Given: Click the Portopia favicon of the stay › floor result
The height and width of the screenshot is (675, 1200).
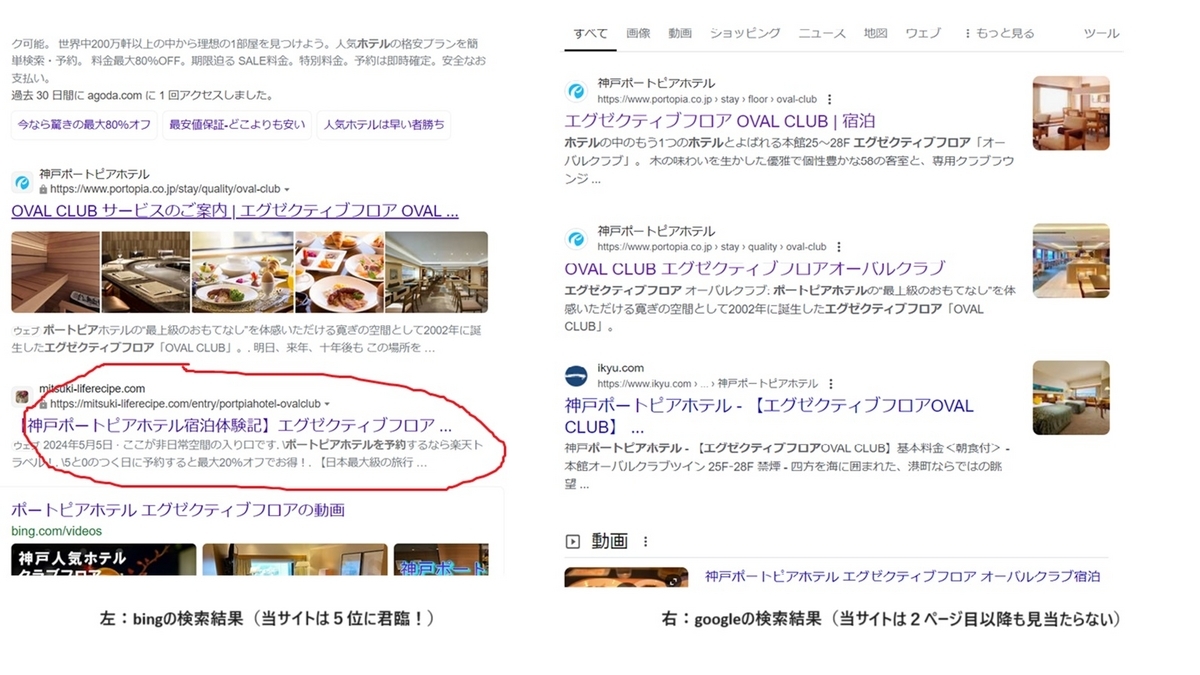Looking at the screenshot, I should click(x=576, y=91).
